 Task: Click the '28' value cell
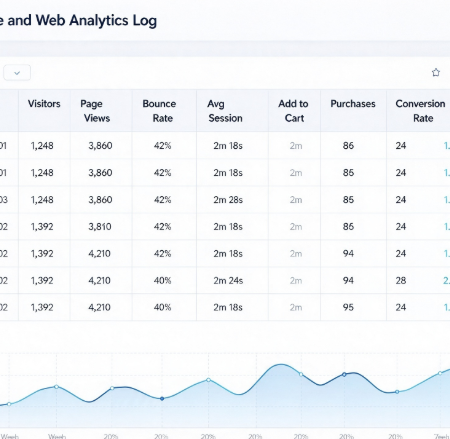pos(401,281)
